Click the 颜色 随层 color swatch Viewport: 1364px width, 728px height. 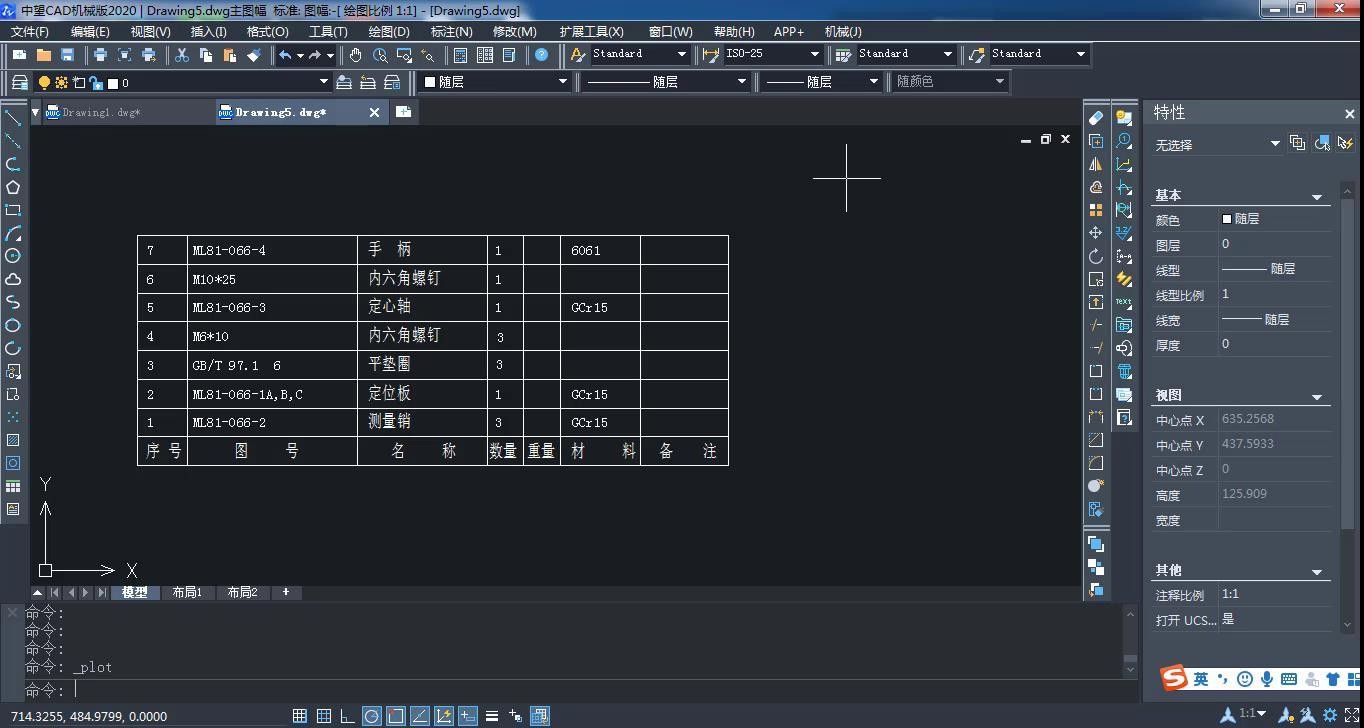[x=1227, y=219]
